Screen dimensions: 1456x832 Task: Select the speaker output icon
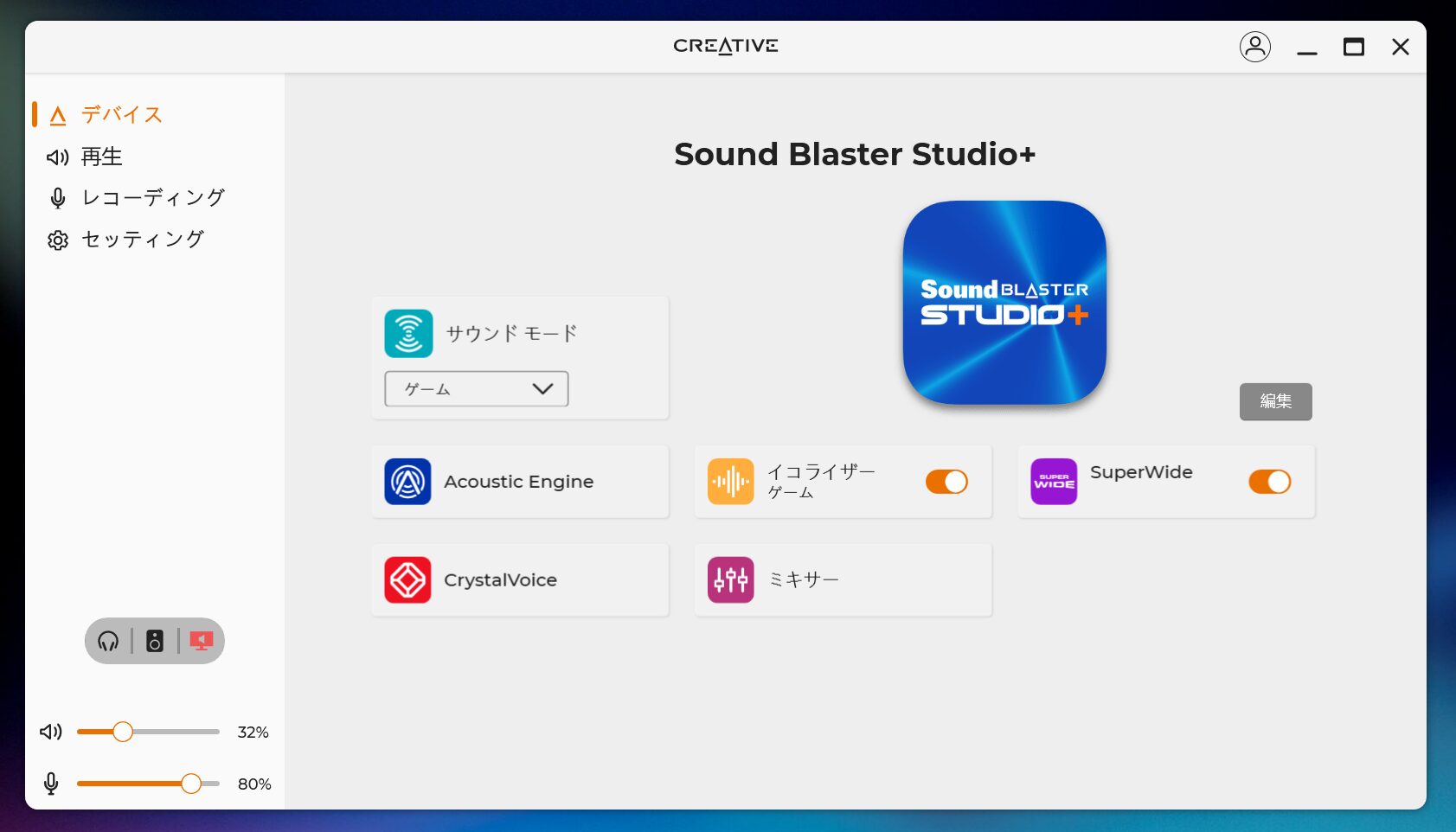click(x=155, y=641)
